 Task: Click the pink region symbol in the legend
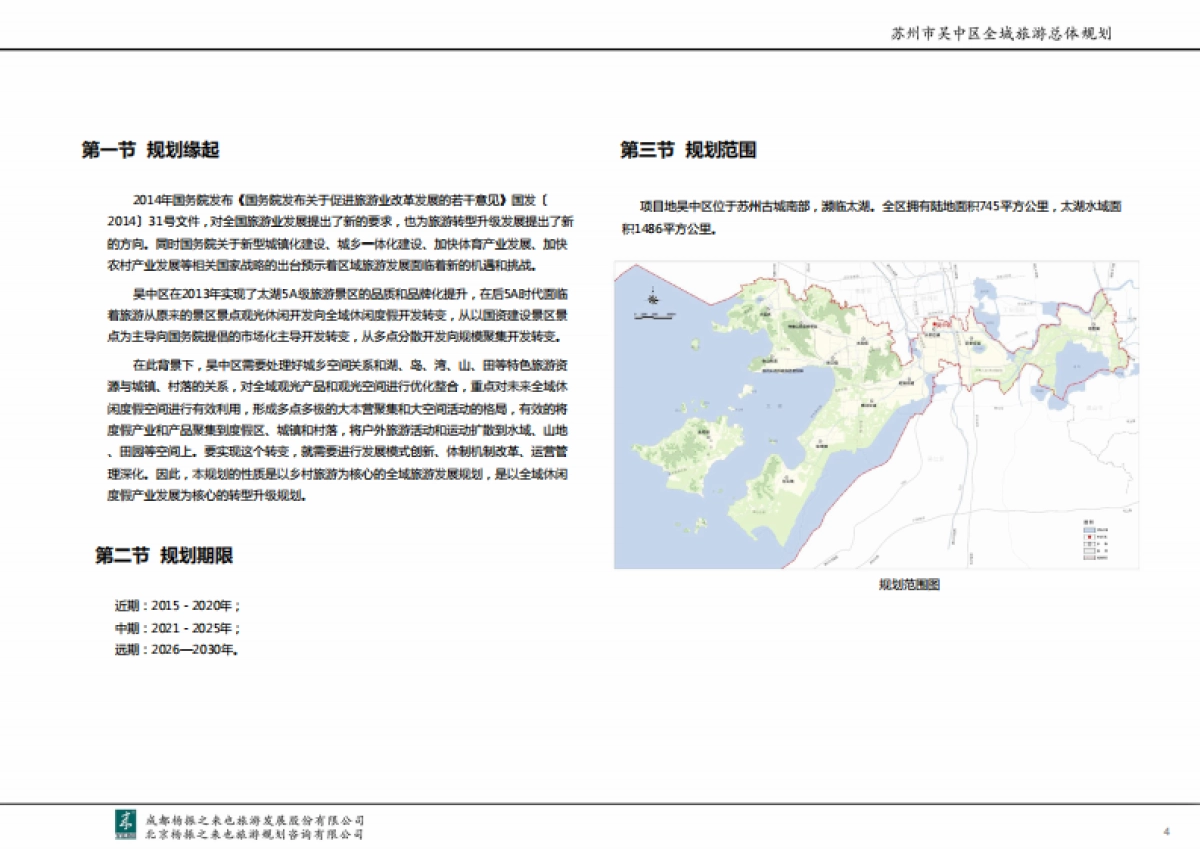coord(1089,557)
